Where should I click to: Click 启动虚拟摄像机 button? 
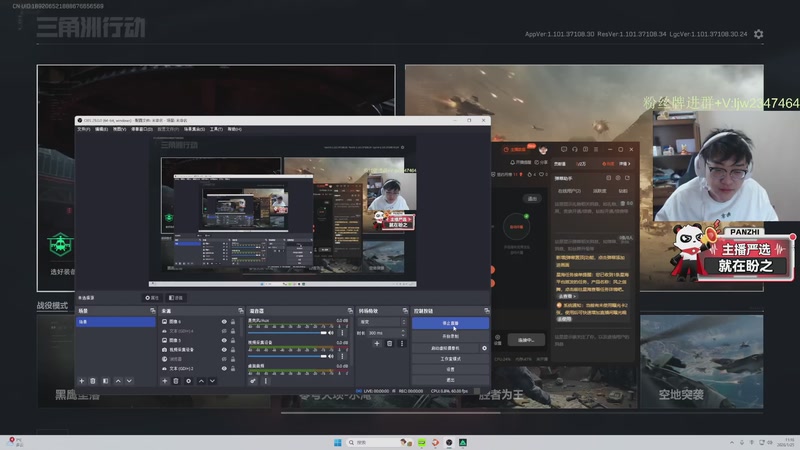pyautogui.click(x=445, y=348)
